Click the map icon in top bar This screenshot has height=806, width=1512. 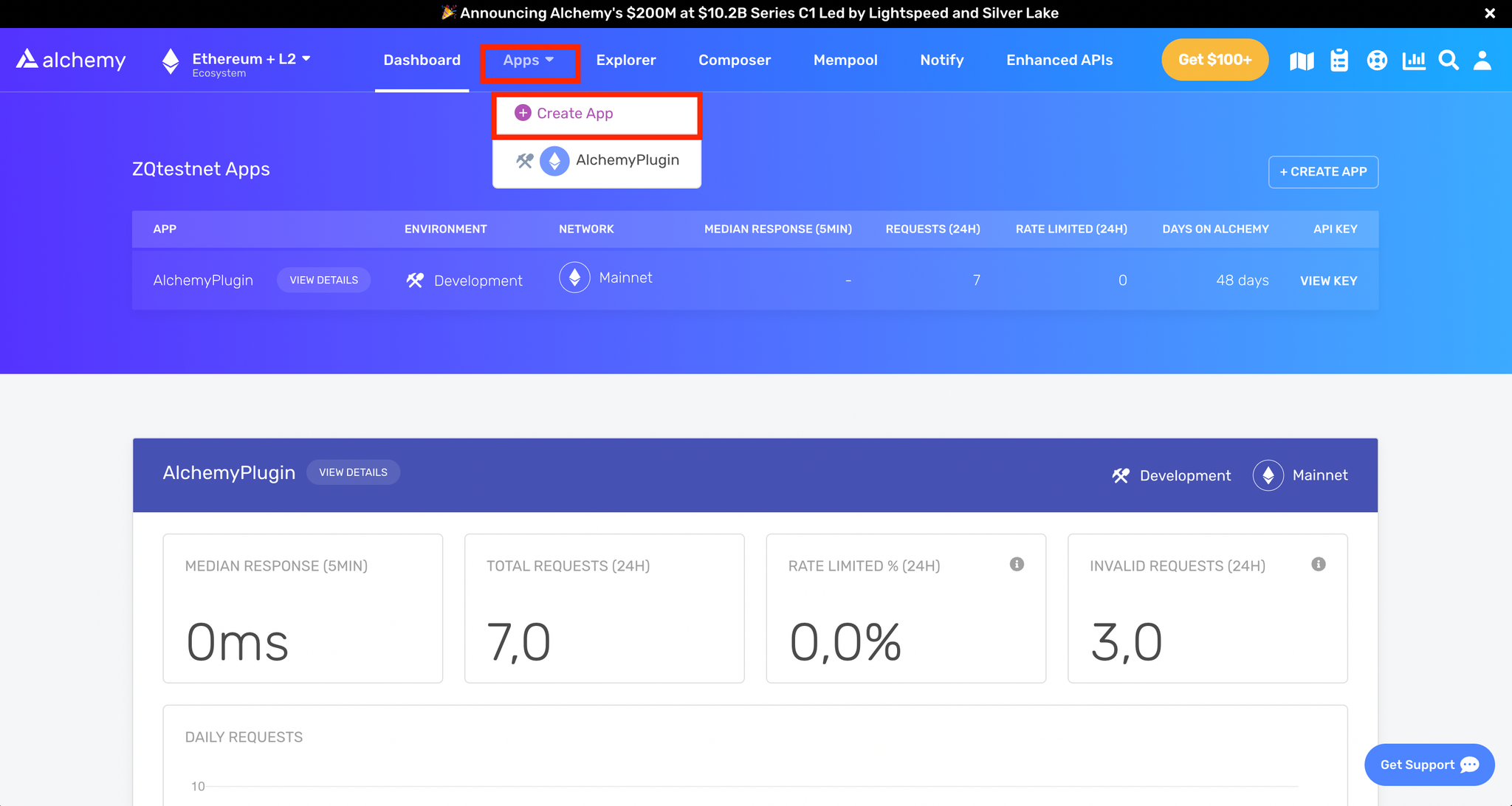(1302, 61)
